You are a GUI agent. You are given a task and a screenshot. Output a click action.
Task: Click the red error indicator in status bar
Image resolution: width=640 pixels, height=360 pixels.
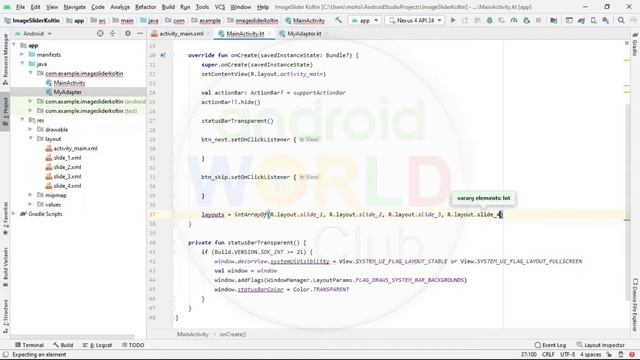pos(632,354)
